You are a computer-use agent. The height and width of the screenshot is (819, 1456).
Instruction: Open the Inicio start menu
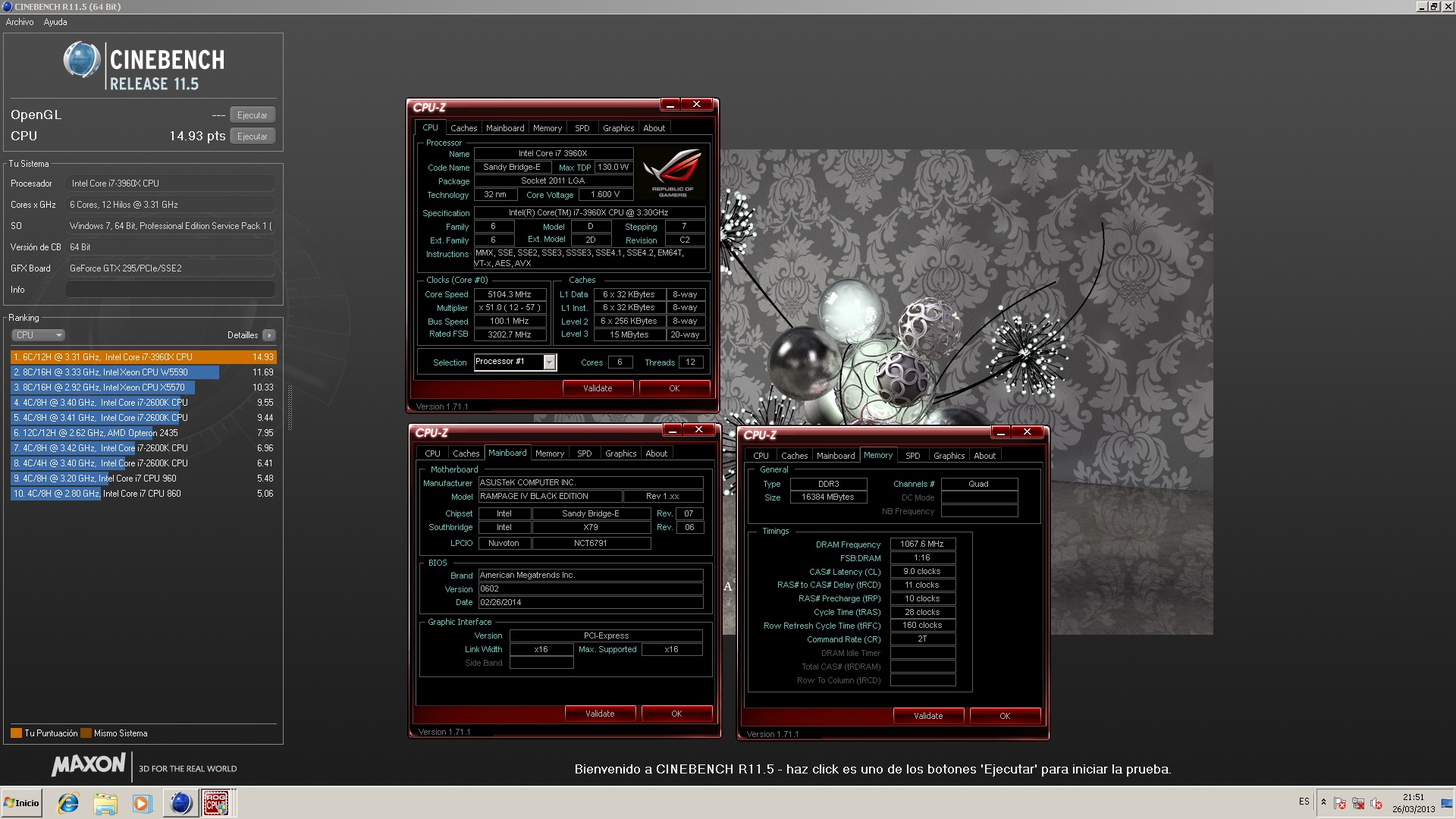click(x=21, y=803)
